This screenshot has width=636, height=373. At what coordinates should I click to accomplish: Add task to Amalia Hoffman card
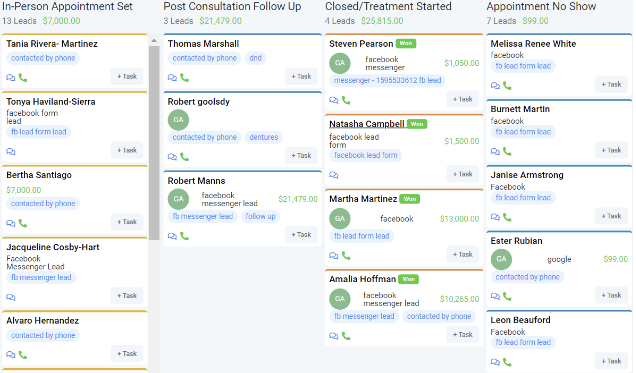[463, 334]
